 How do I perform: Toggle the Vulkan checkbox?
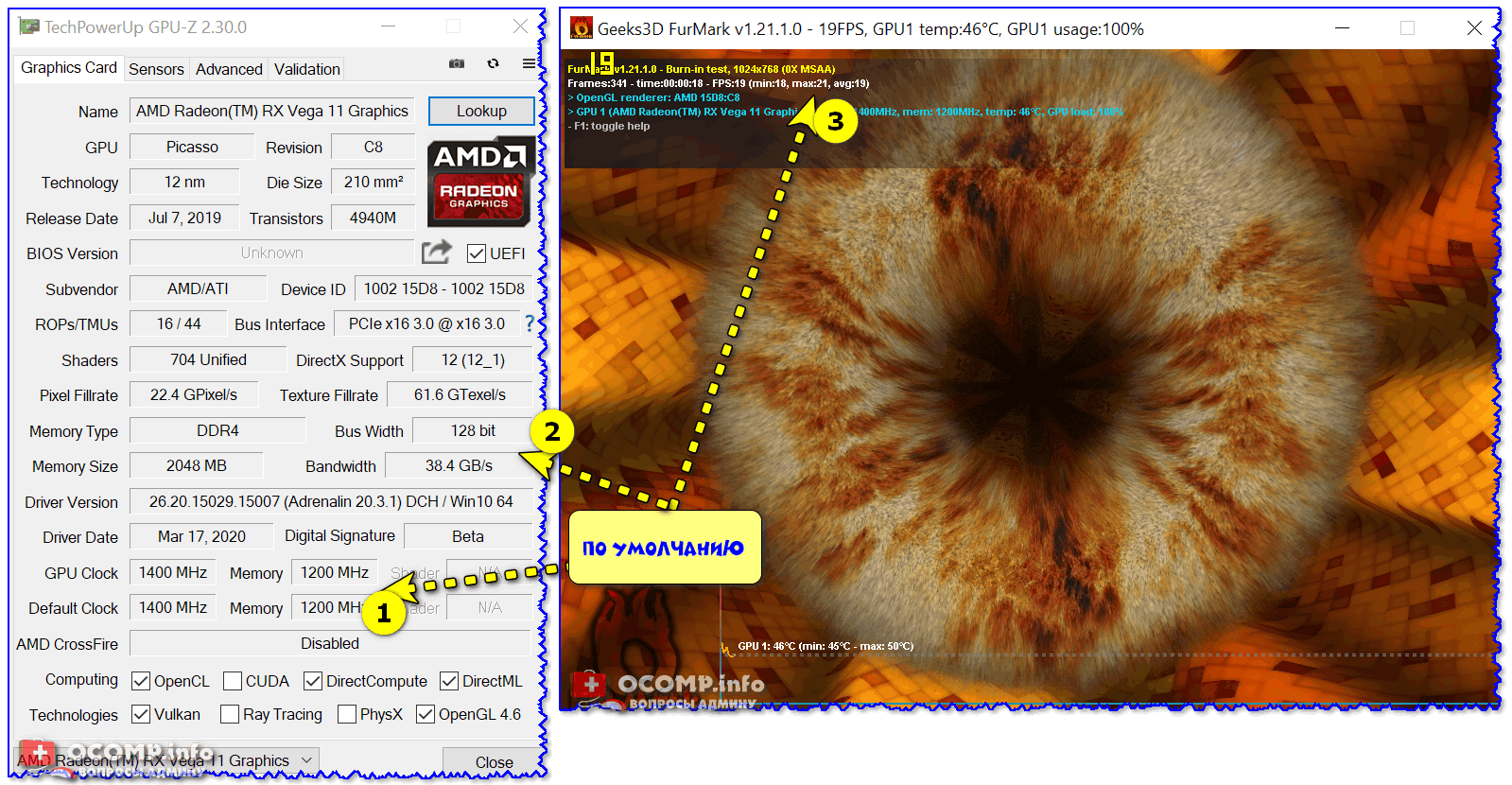(x=141, y=714)
